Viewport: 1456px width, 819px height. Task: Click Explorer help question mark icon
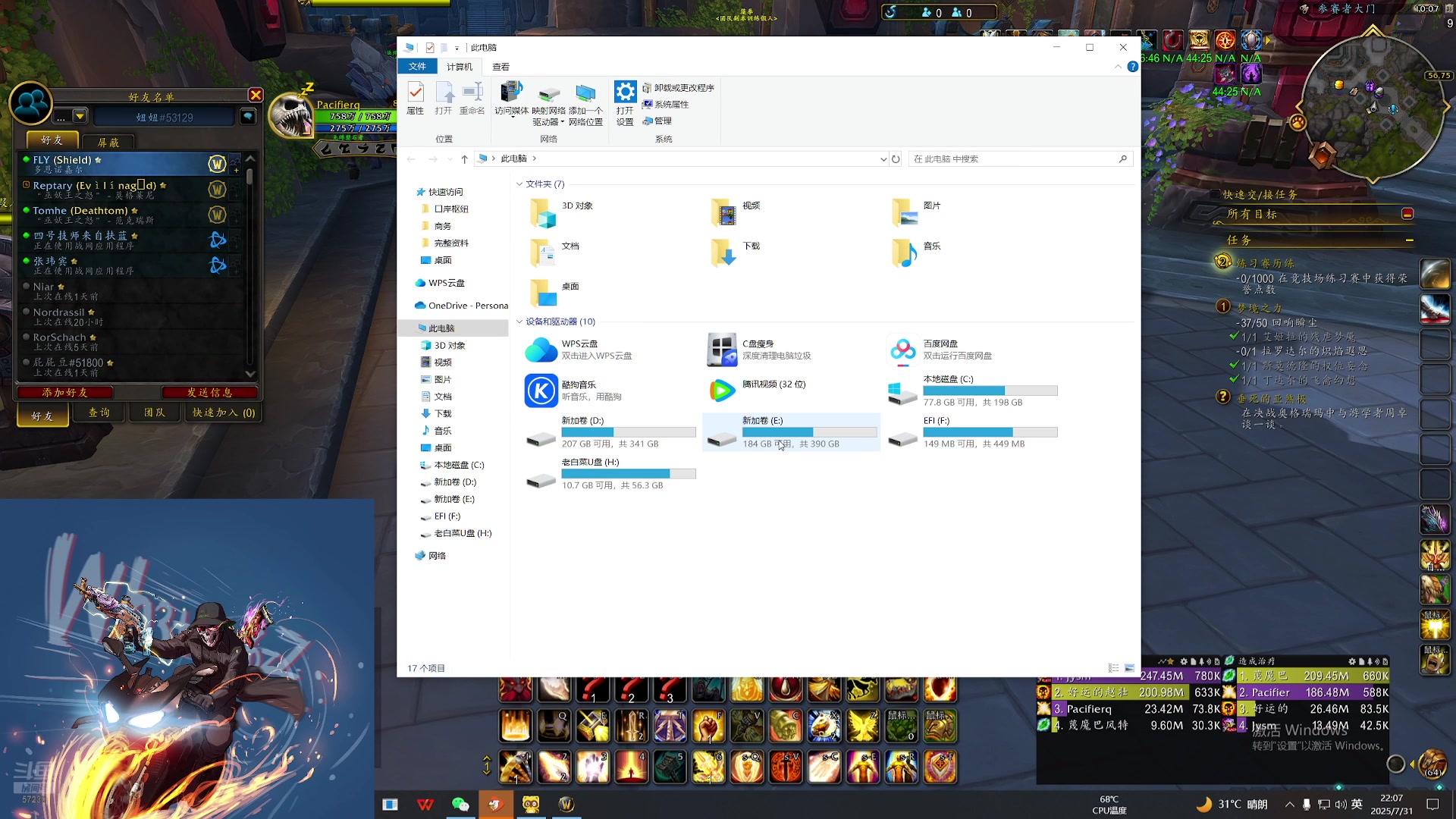[1132, 67]
